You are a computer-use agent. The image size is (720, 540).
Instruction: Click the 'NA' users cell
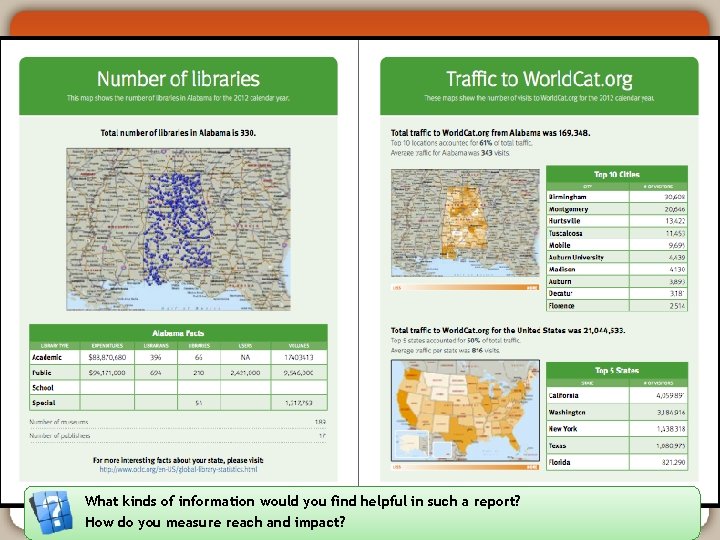pos(245,357)
